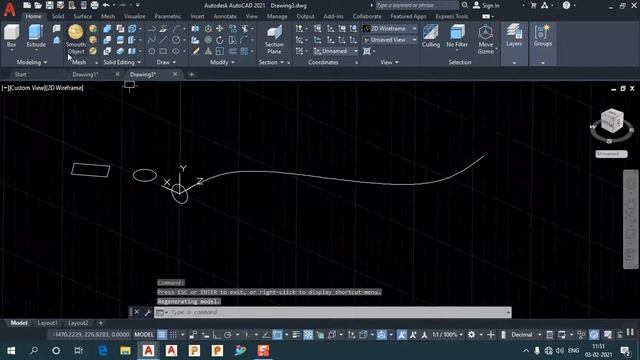Click the Annotation Scale 1:1 / 100% control
Viewport: 640px width, 360px height.
[447, 335]
